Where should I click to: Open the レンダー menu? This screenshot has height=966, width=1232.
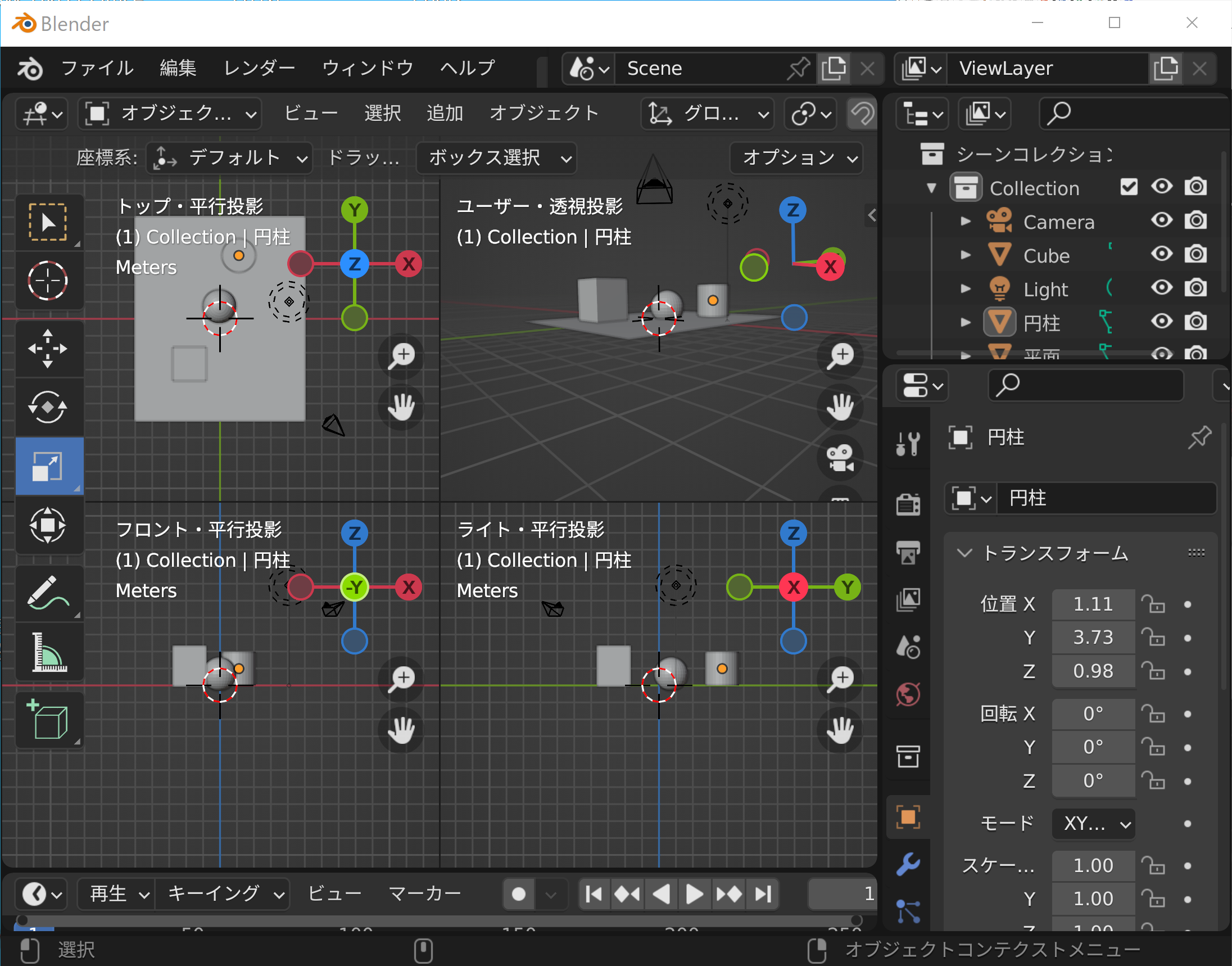tap(259, 69)
